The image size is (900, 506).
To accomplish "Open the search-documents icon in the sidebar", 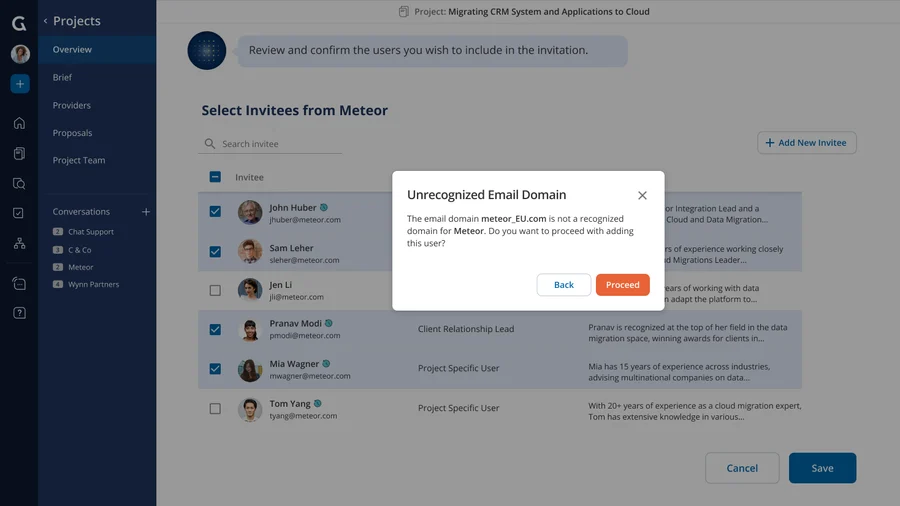I will tap(20, 184).
